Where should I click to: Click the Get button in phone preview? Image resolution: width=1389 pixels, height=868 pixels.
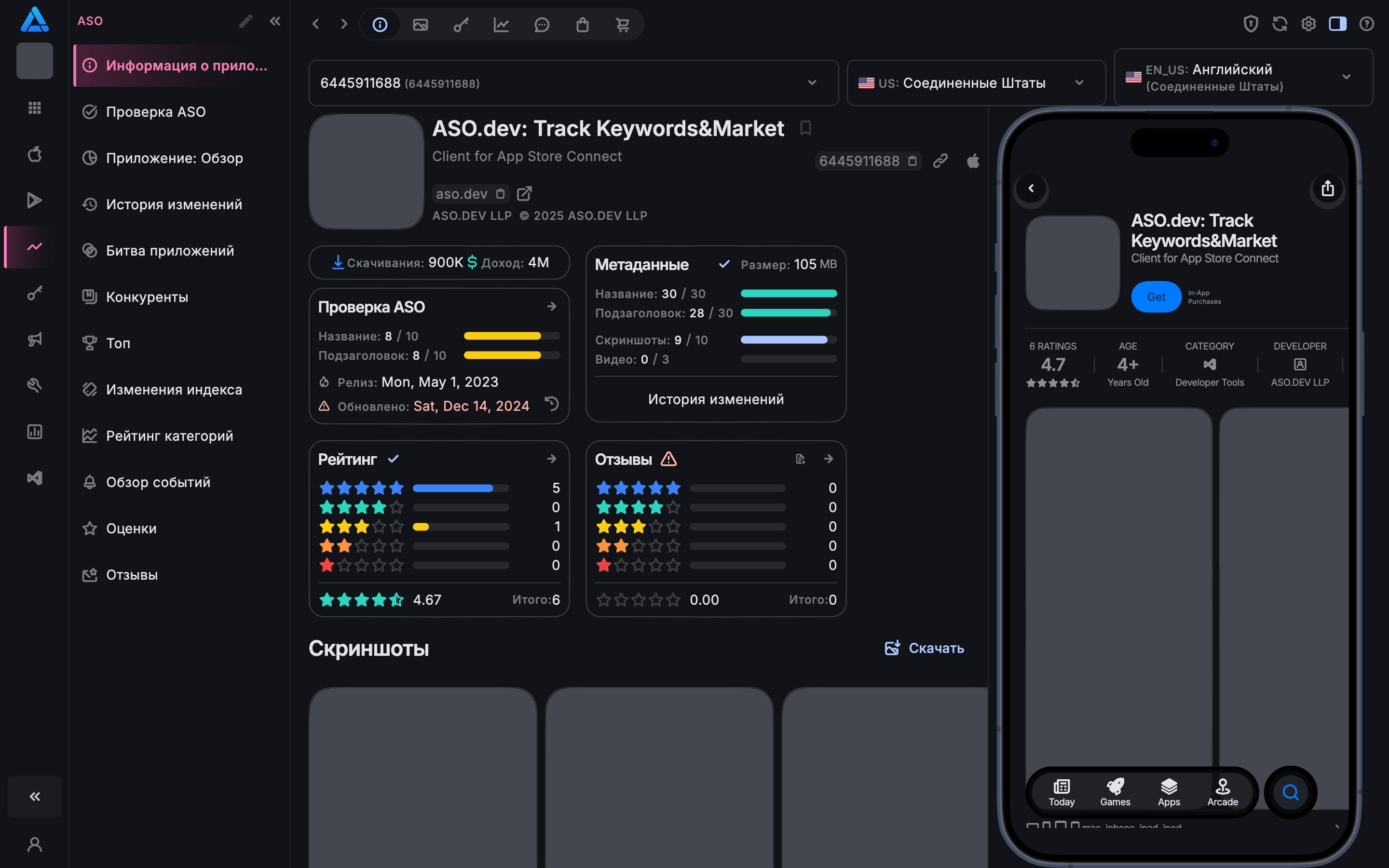(1156, 297)
